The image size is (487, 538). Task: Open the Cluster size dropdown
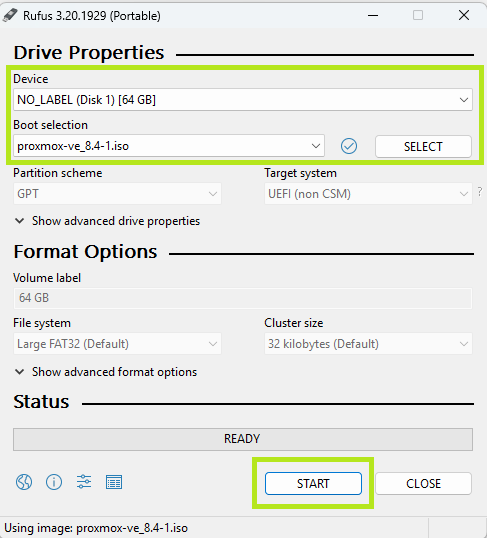pyautogui.click(x=368, y=343)
